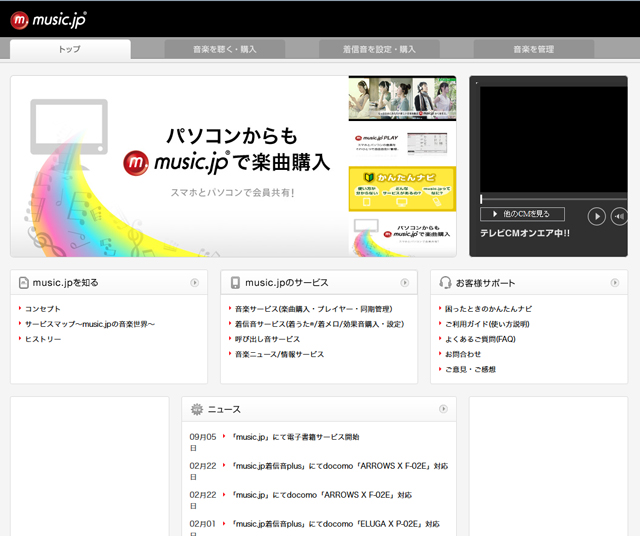The width and height of the screenshot is (640, 536).
Task: Select the かんたんナビ yellow thumbnail
Action: 402,189
